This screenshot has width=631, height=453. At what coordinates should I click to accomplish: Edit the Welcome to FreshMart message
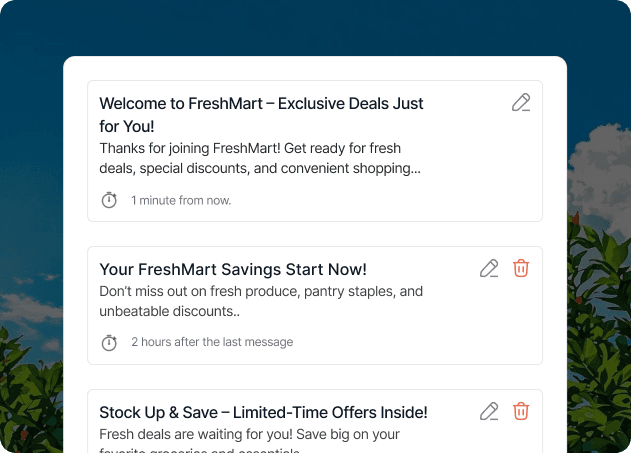point(520,102)
